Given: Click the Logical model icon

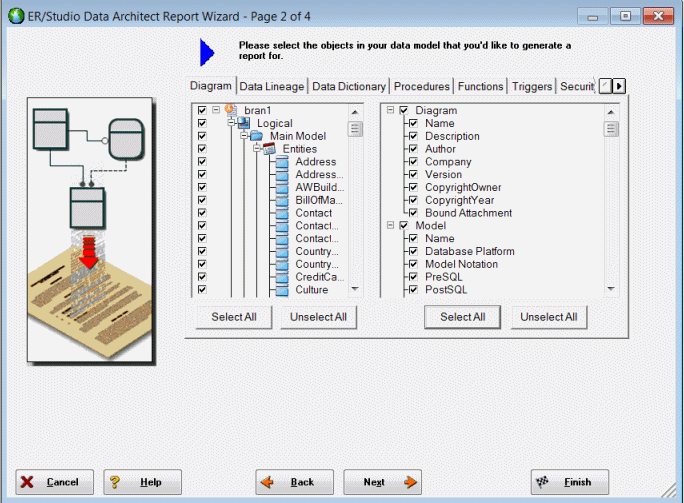Looking at the screenshot, I should 244,123.
